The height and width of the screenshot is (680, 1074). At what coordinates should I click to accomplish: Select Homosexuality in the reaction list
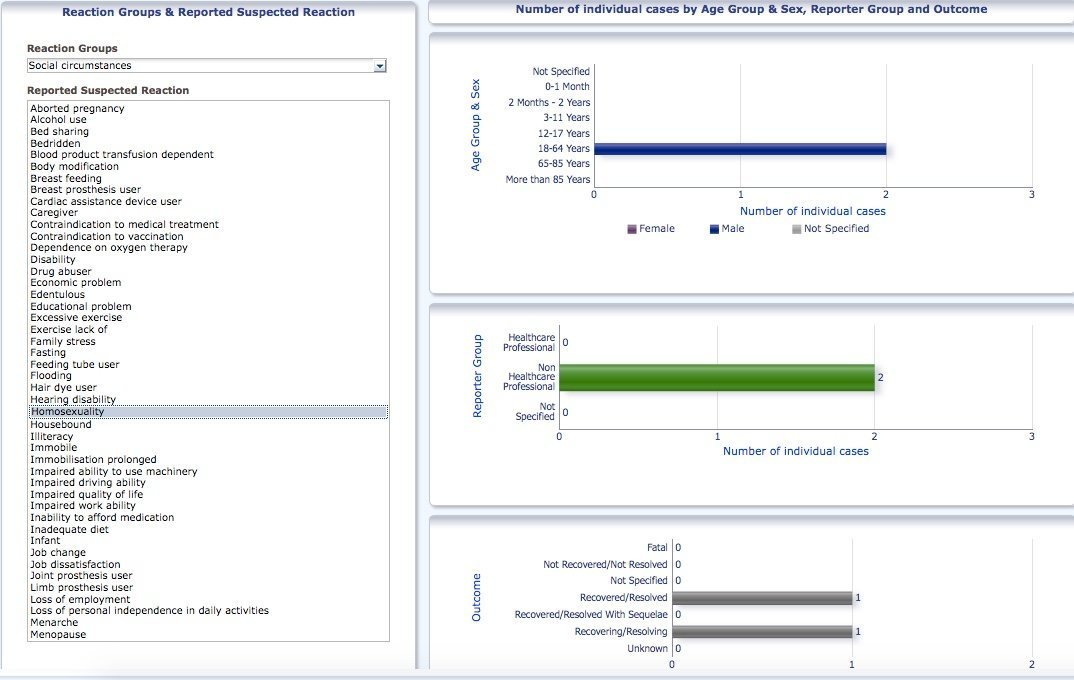coord(67,412)
